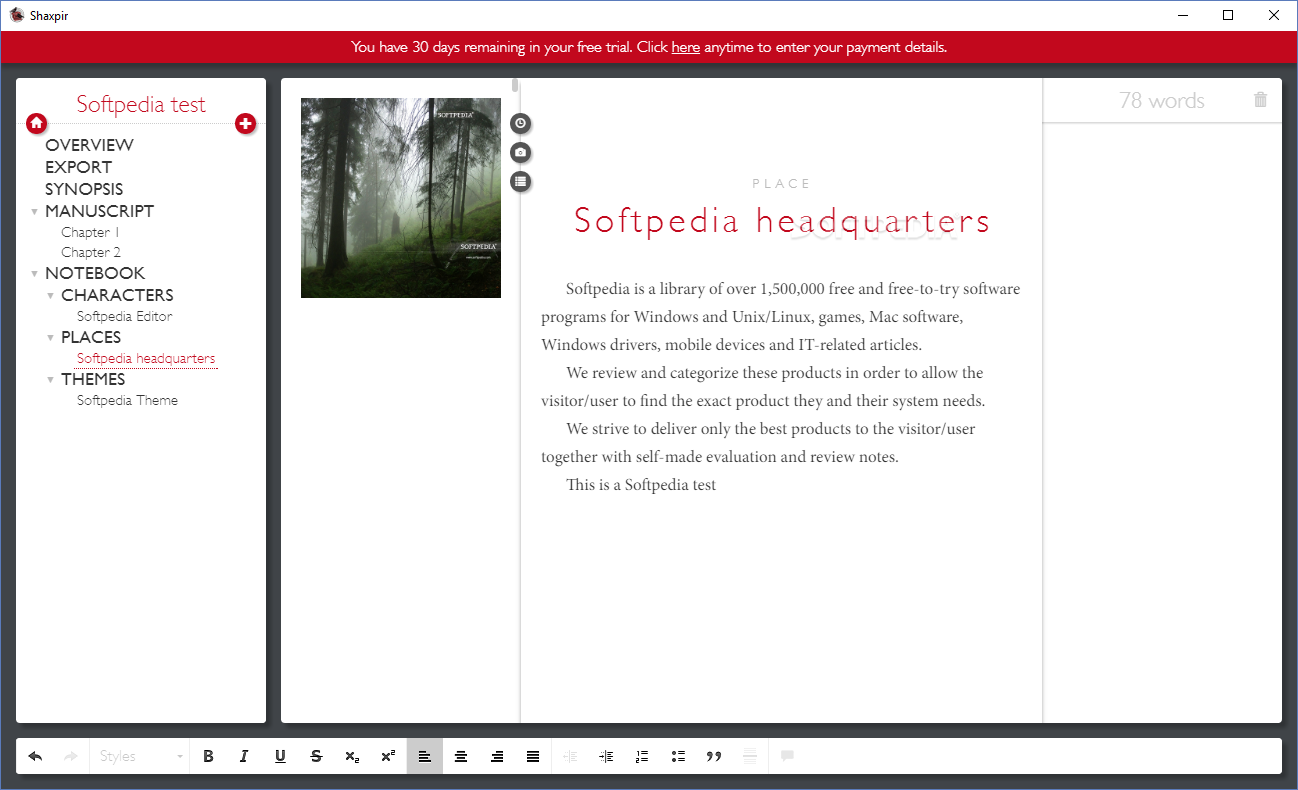This screenshot has width=1298, height=790.
Task: Toggle strikethrough formatting
Action: [316, 756]
